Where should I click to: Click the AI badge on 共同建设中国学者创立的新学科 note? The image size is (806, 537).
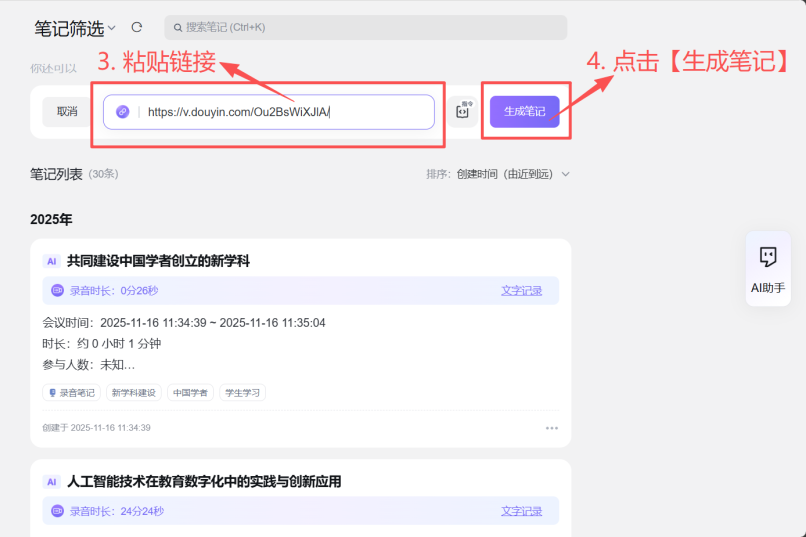(52, 261)
